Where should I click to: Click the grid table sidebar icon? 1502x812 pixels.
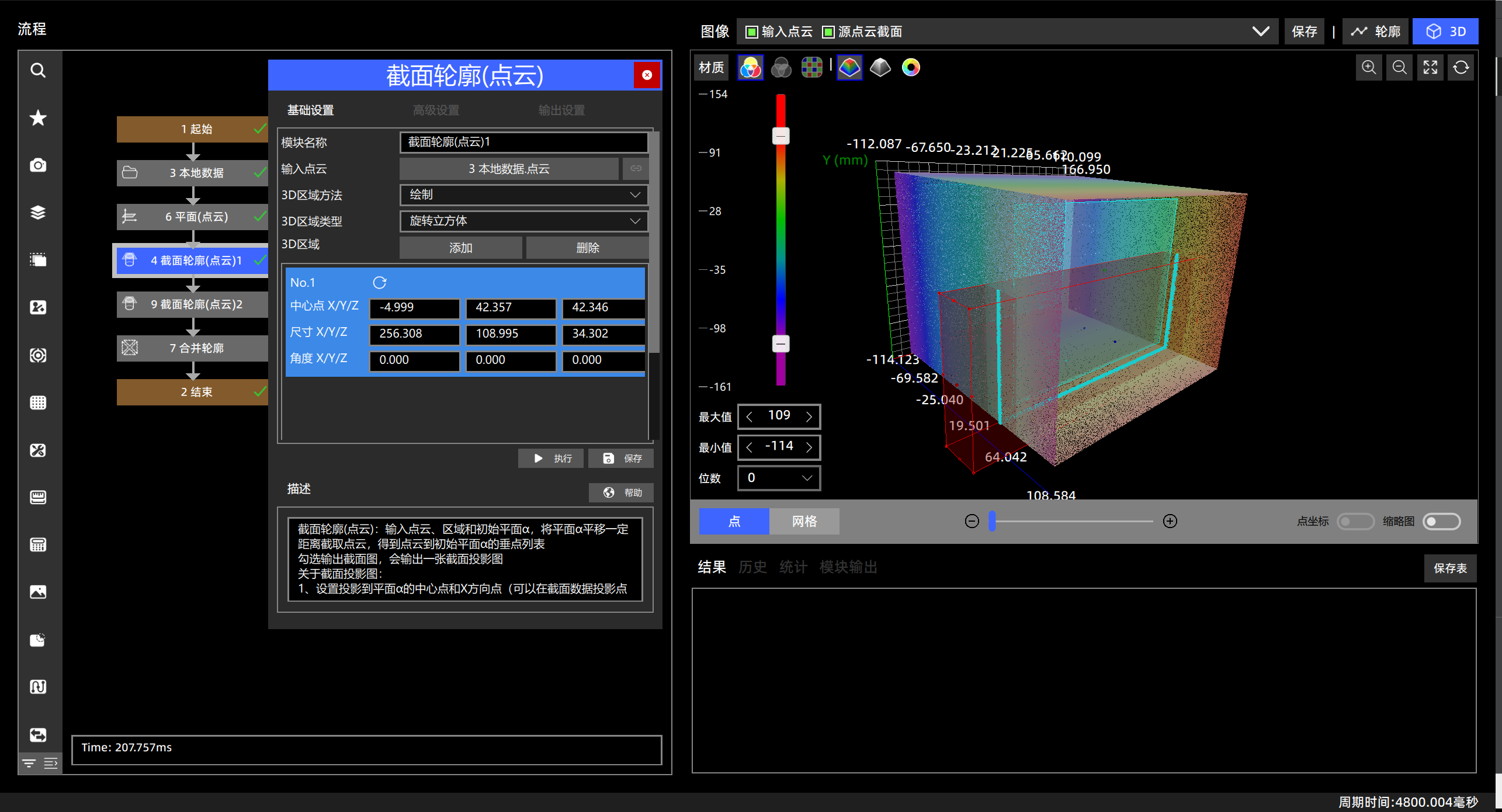tap(38, 402)
